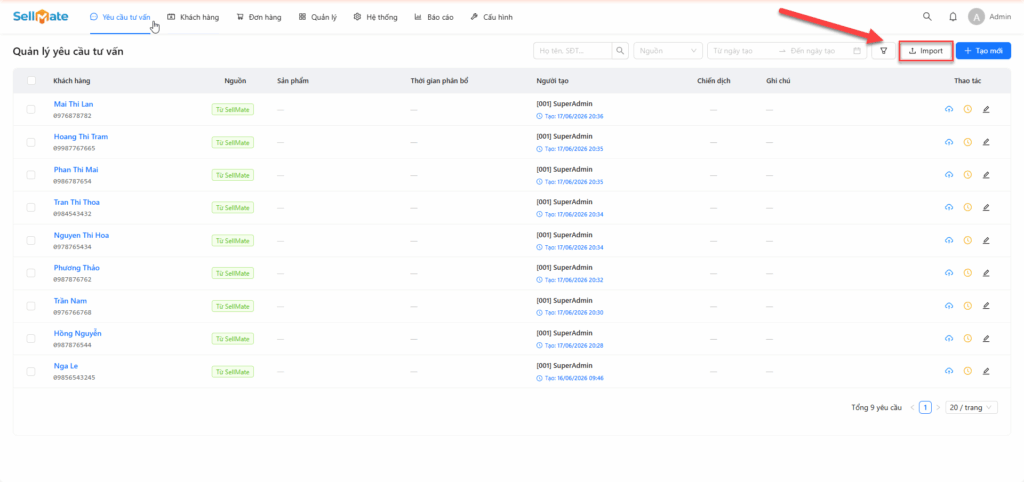1024x482 pixels.
Task: Open the Yêu cầu tư vấn tab
Action: pyautogui.click(x=120, y=17)
